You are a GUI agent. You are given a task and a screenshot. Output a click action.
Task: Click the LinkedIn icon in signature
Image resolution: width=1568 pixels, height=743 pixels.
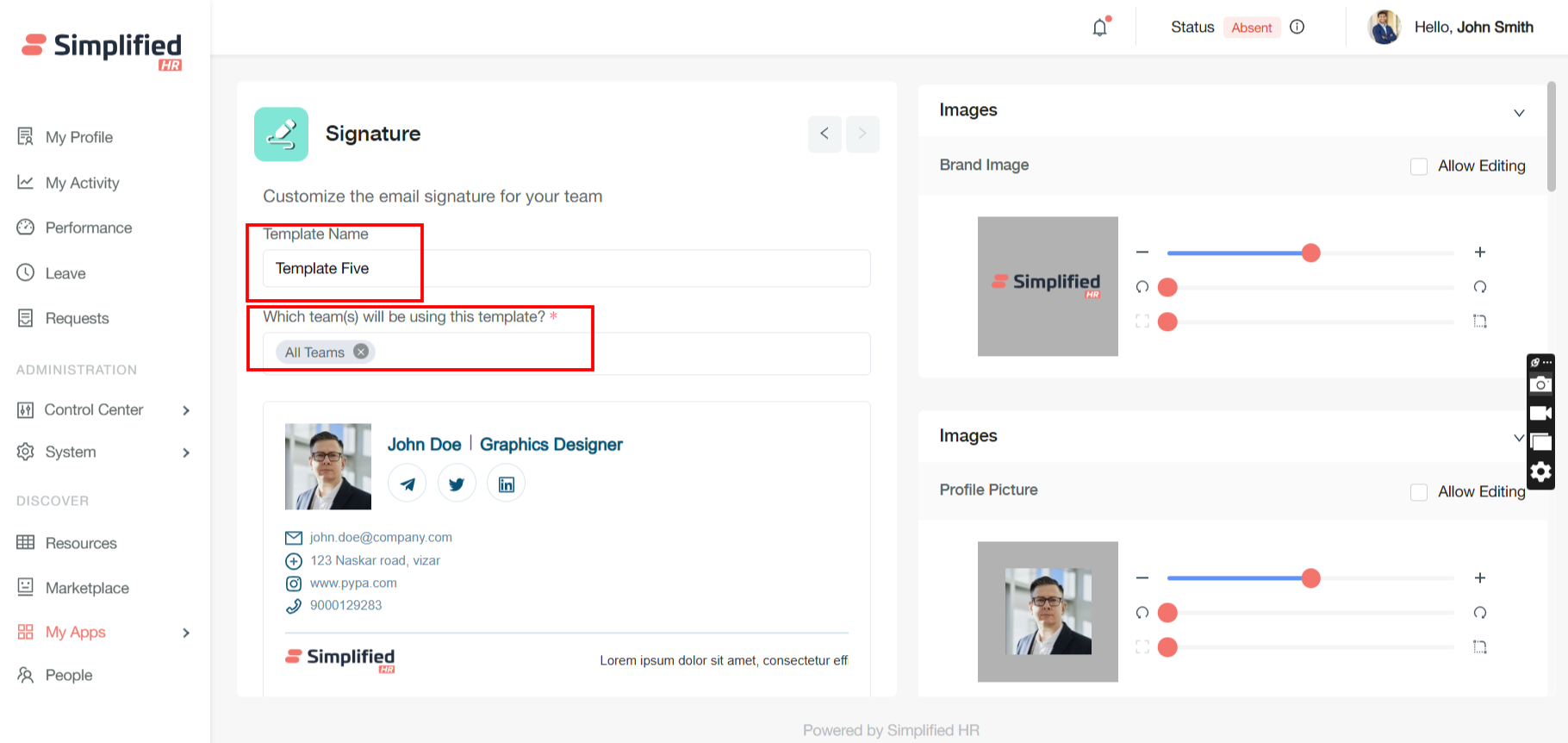pos(507,484)
